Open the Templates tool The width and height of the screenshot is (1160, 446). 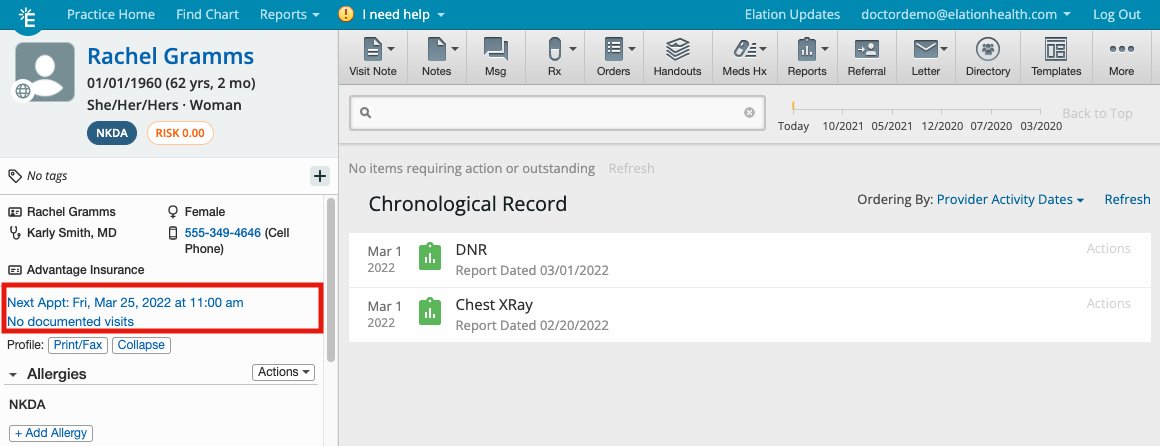(1056, 57)
